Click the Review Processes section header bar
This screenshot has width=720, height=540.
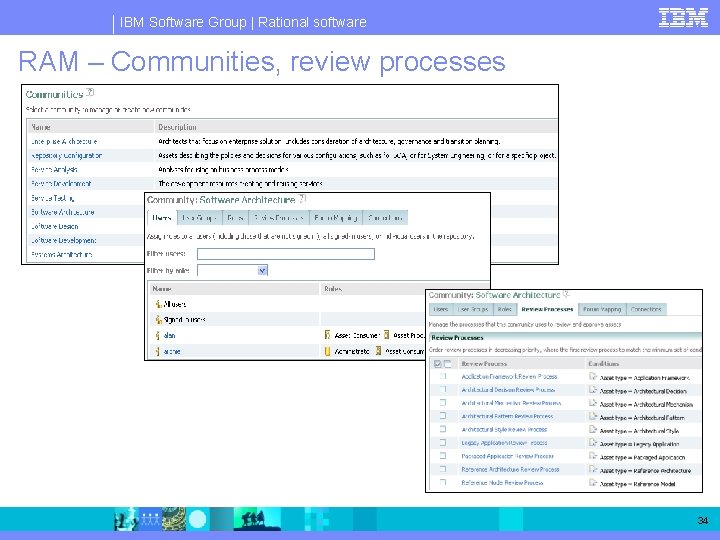tap(565, 338)
